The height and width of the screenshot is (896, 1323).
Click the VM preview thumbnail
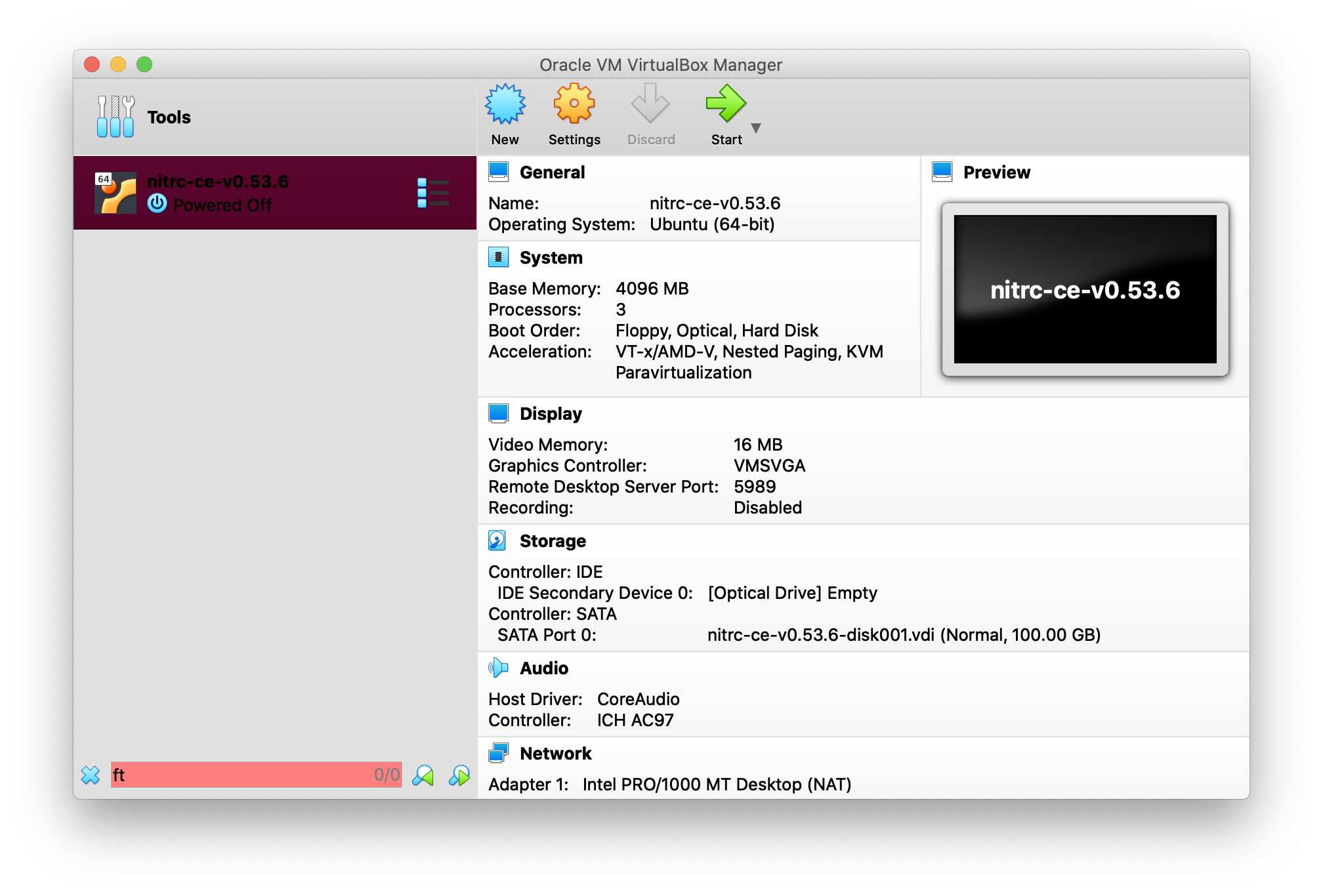click(1085, 289)
